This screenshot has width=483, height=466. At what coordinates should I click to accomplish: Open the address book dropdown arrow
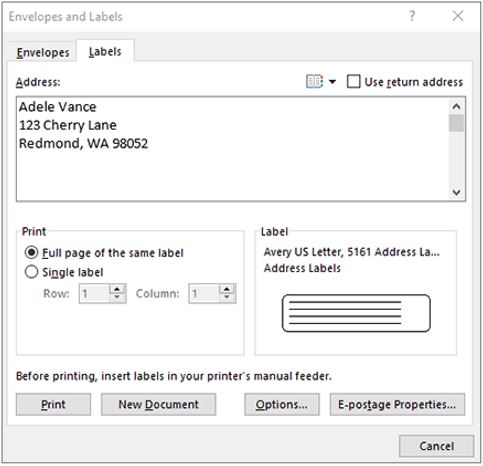click(x=332, y=81)
